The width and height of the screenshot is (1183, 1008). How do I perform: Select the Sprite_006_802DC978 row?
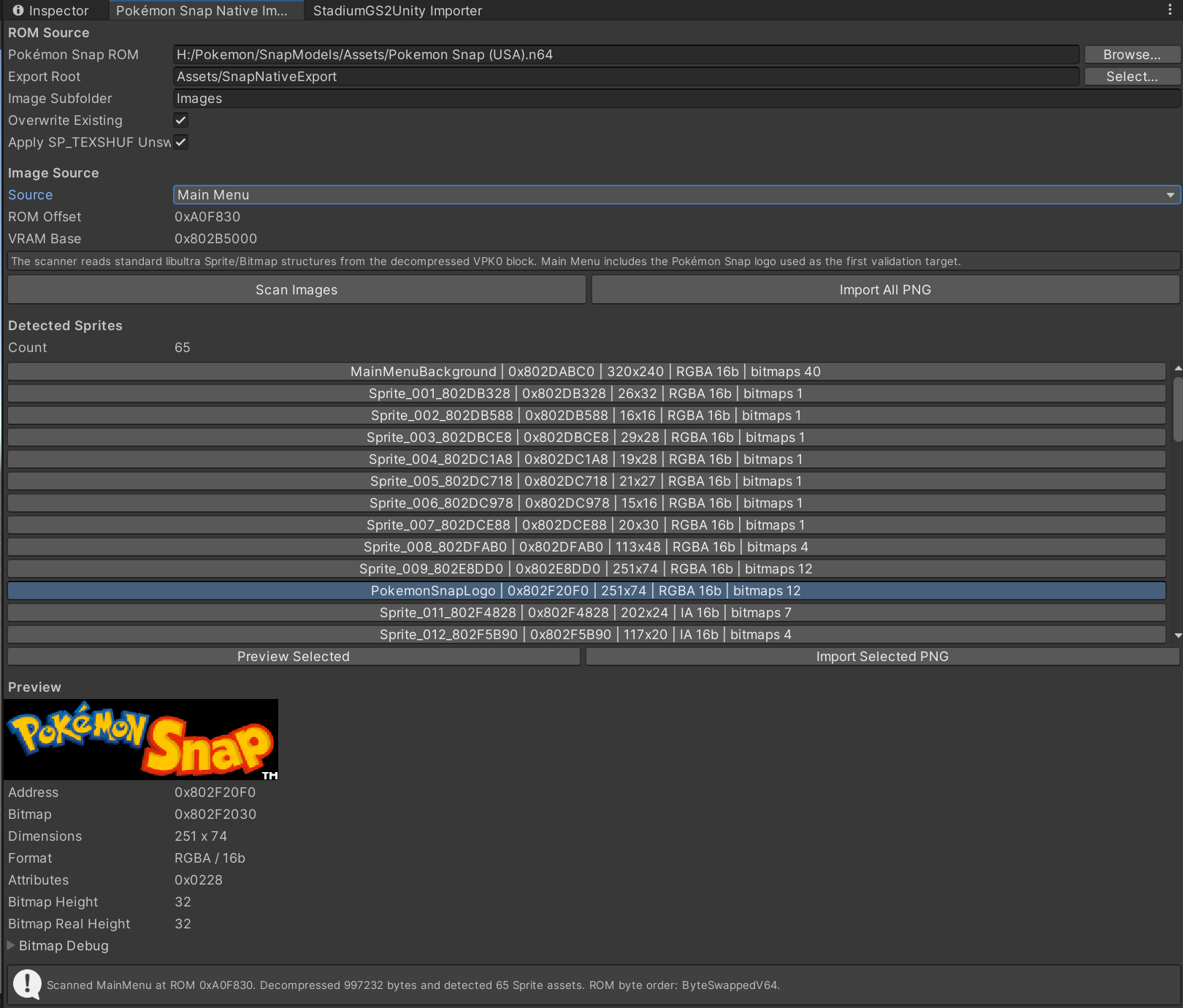point(586,503)
